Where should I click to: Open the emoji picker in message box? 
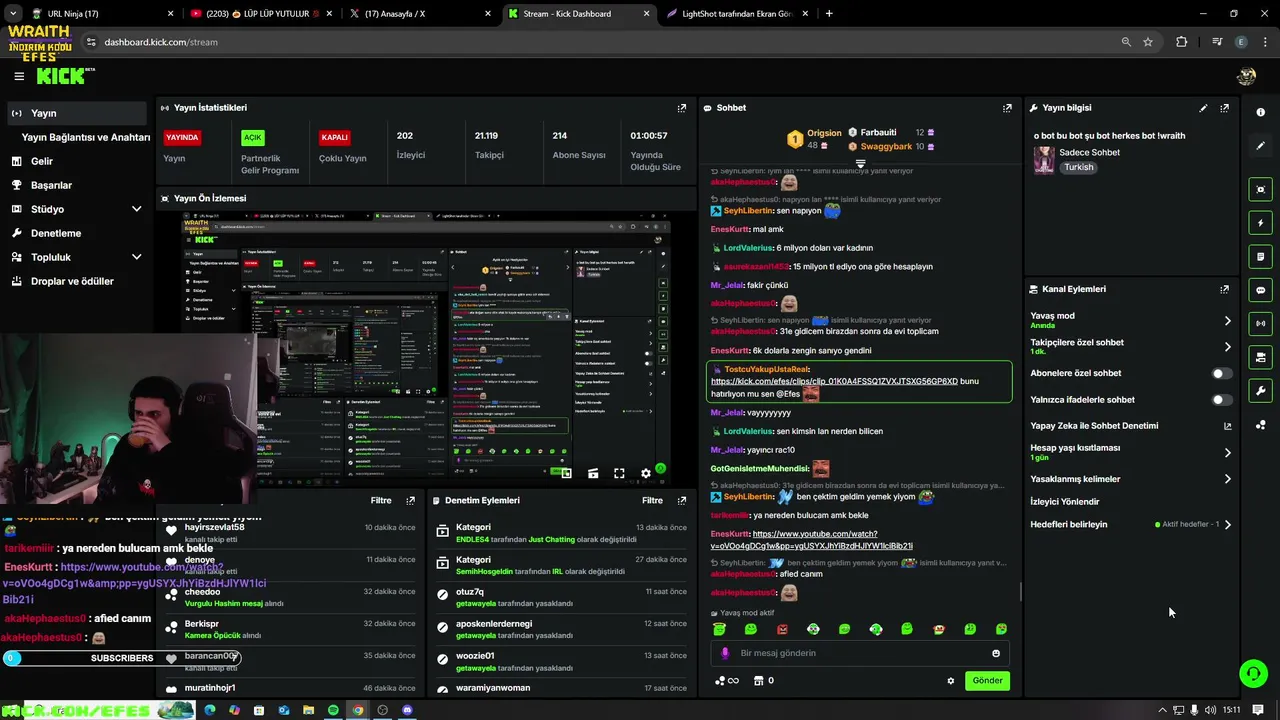995,653
